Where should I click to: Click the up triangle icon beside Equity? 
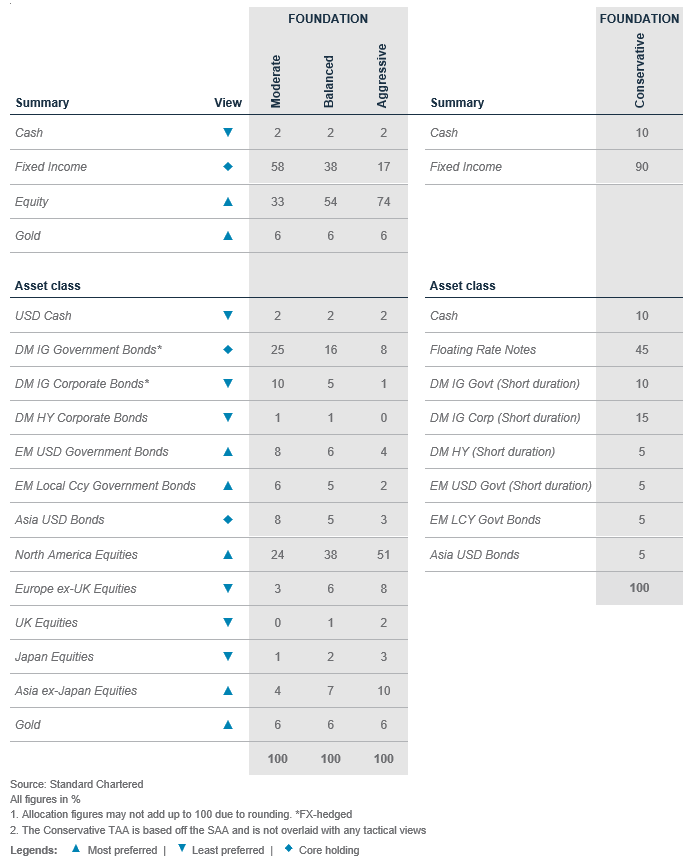[x=228, y=202]
